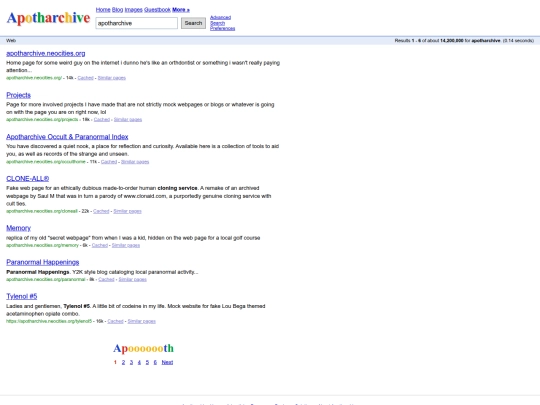Open the Blog navigation link
540x405 pixels.
[x=117, y=10]
